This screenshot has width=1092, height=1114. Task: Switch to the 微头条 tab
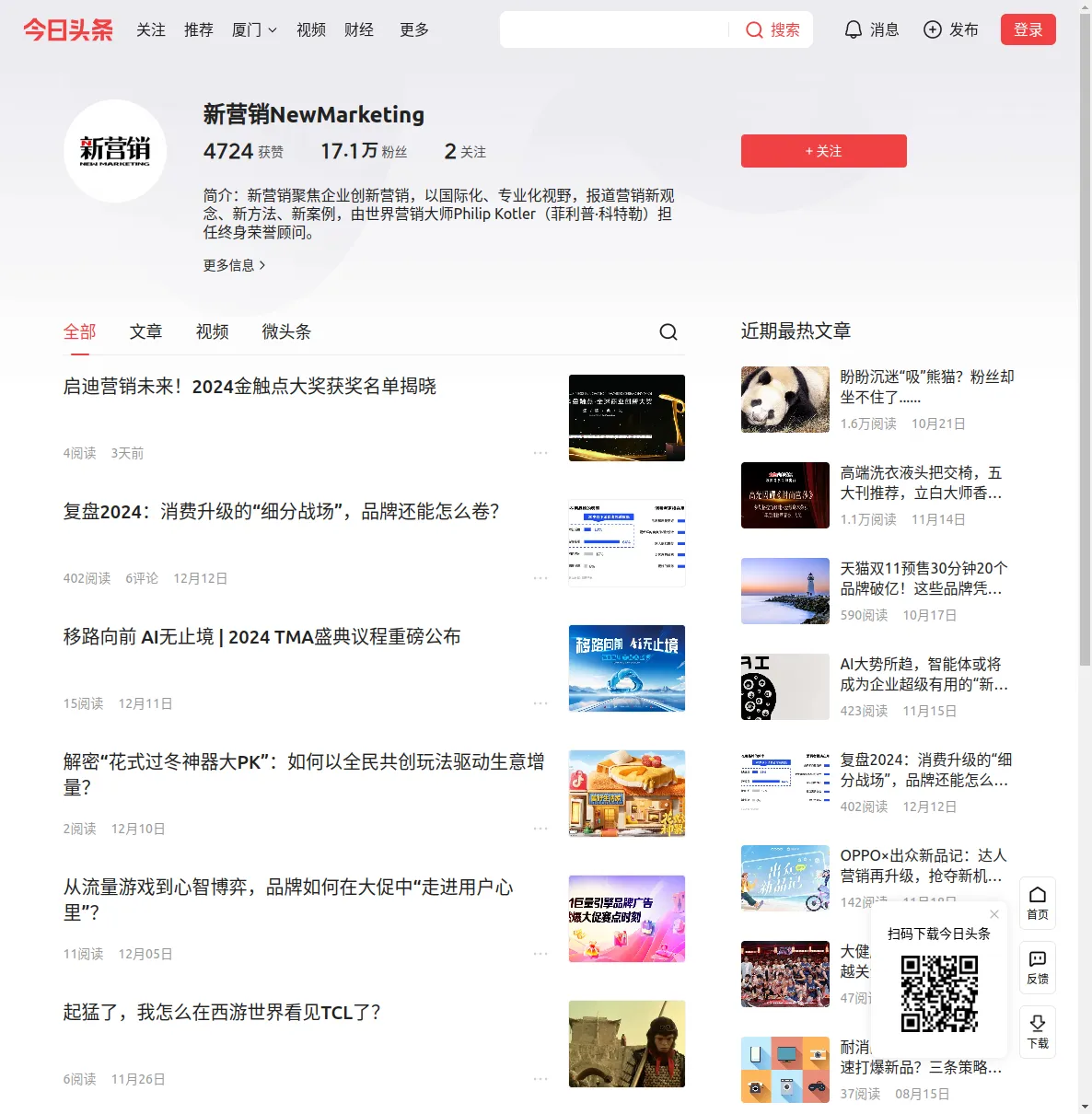286,331
